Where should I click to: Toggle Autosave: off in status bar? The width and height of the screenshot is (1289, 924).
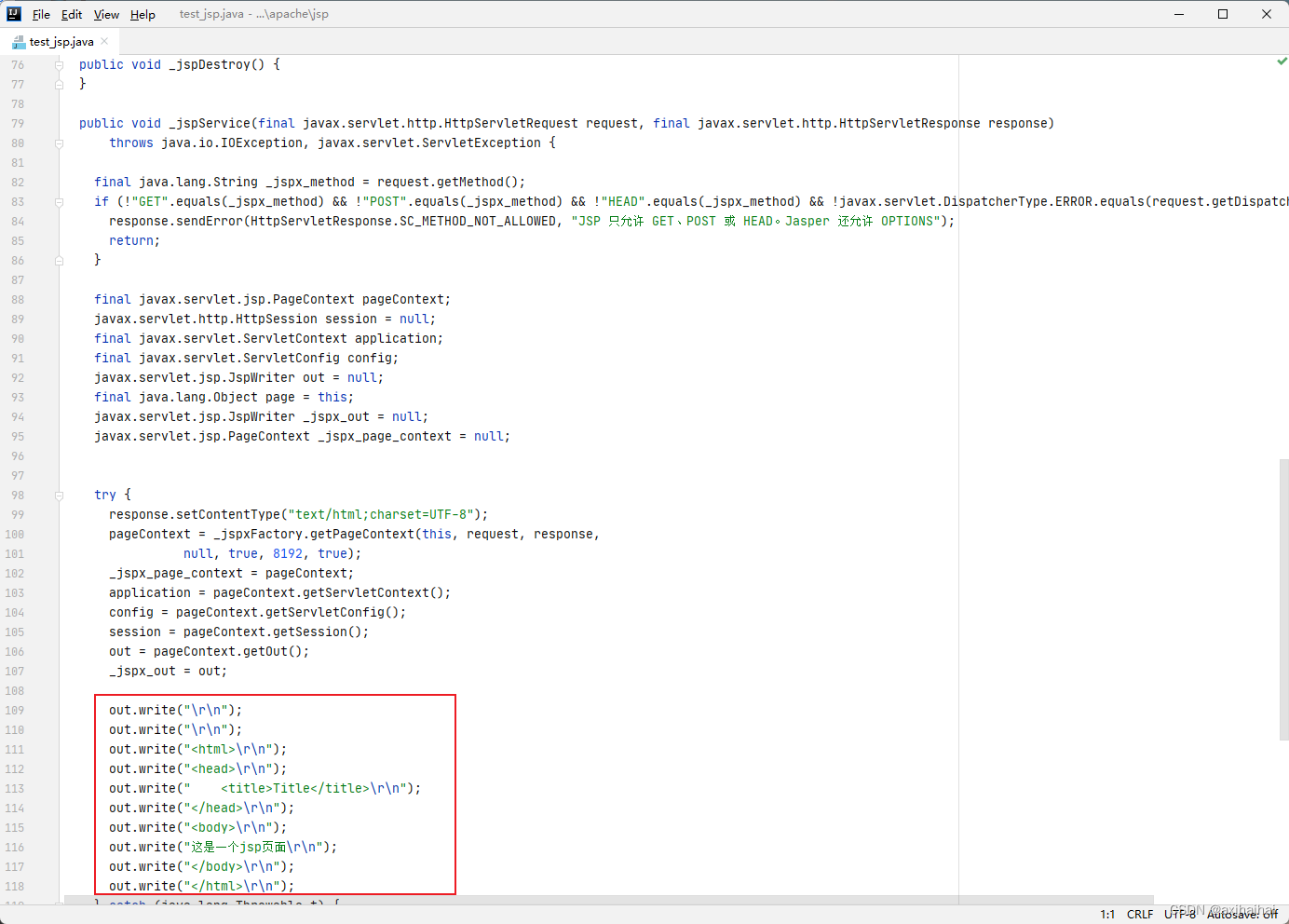[1242, 915]
